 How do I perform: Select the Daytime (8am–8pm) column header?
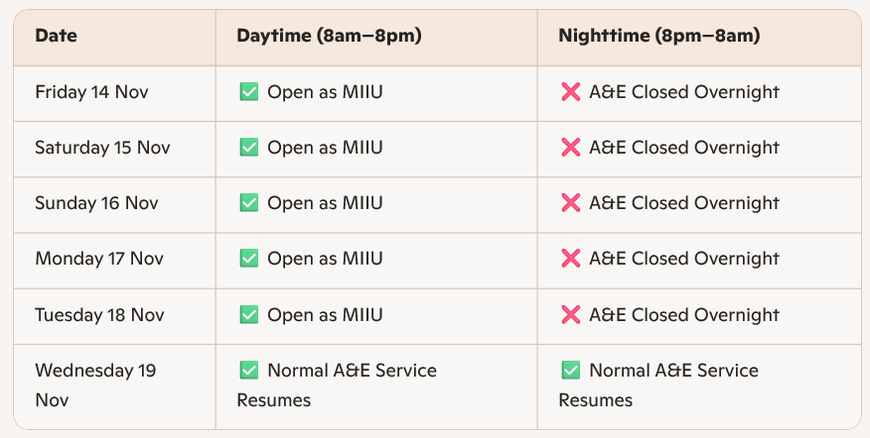(x=329, y=36)
